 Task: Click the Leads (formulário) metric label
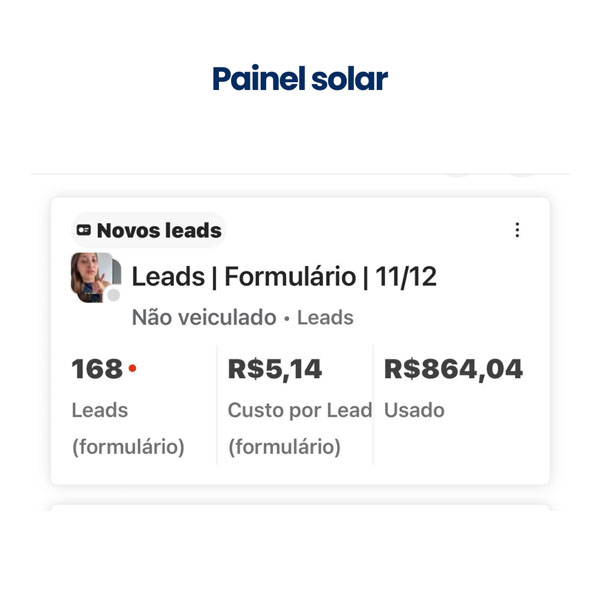tap(100, 410)
